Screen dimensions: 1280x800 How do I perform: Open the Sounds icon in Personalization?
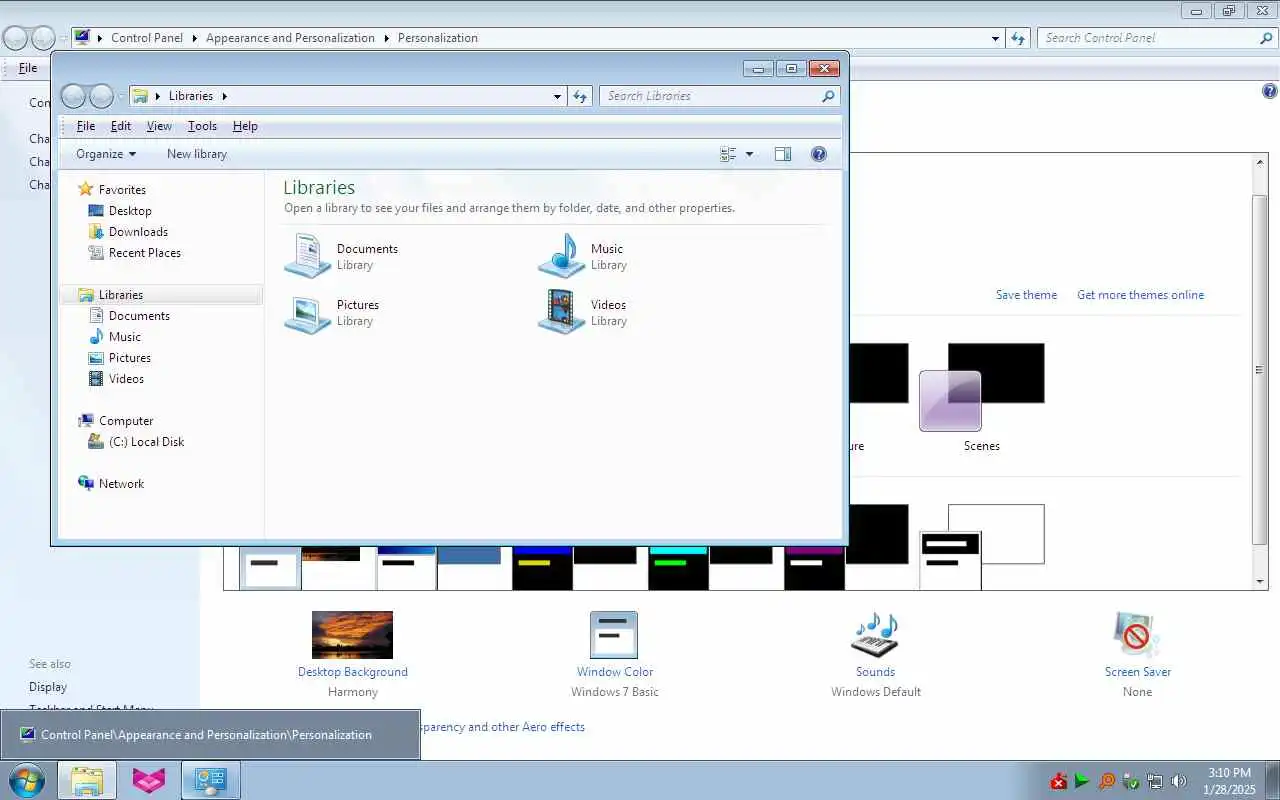tap(875, 635)
